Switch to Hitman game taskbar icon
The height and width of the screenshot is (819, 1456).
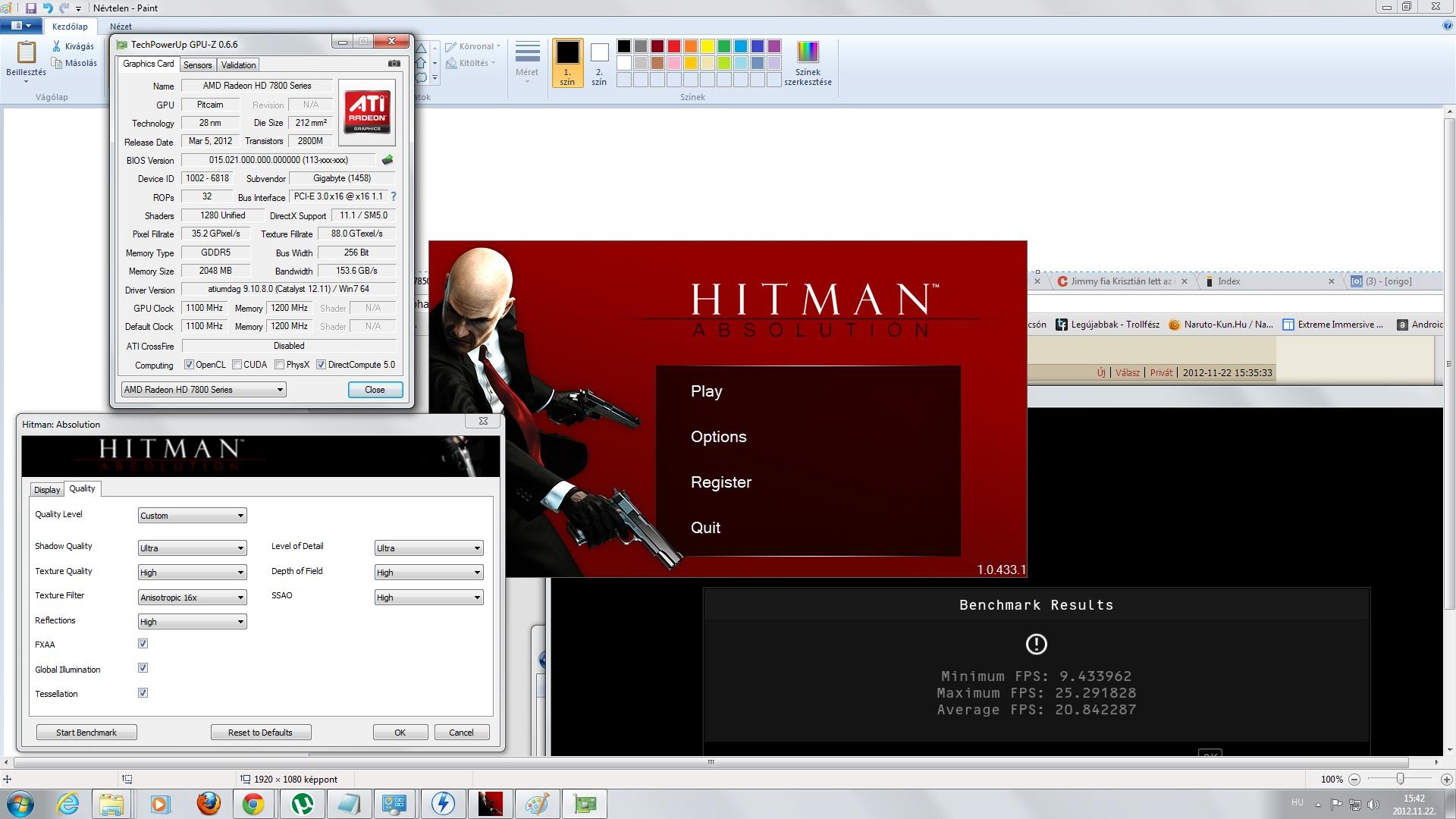coord(490,803)
